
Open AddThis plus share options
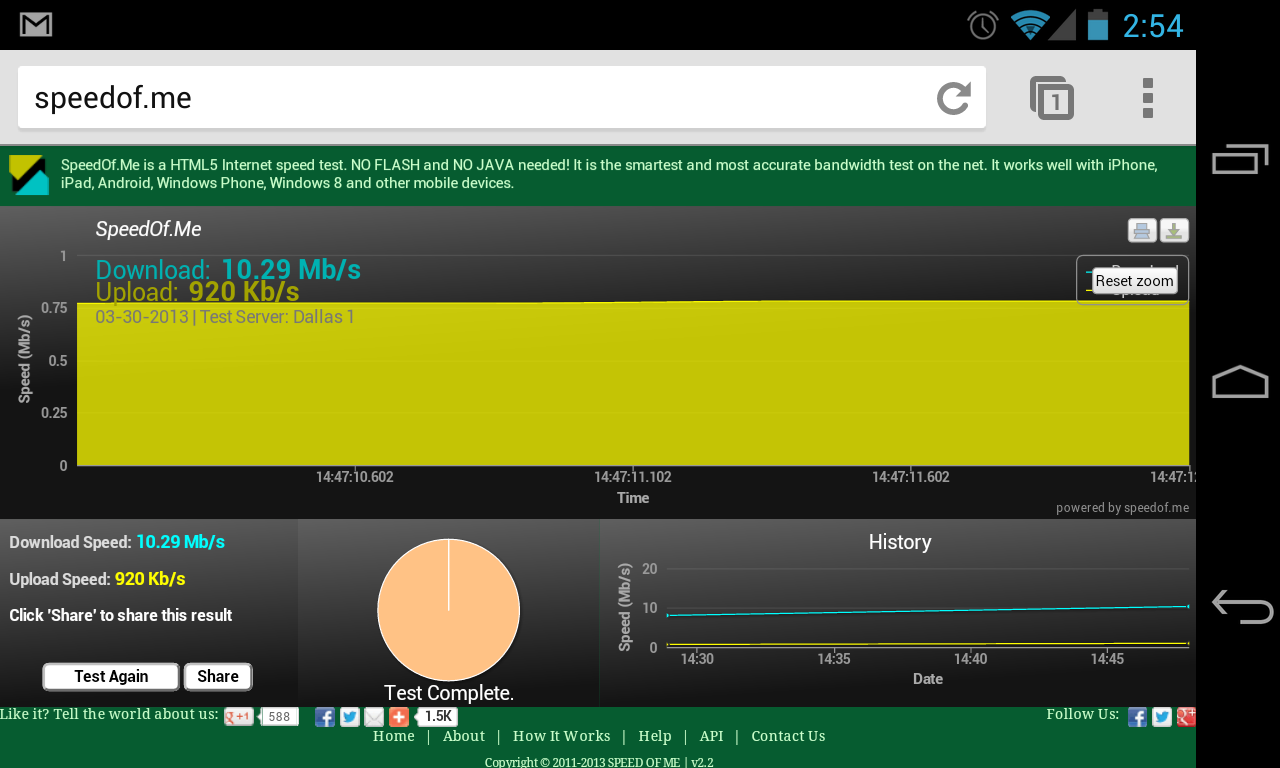[x=399, y=717]
